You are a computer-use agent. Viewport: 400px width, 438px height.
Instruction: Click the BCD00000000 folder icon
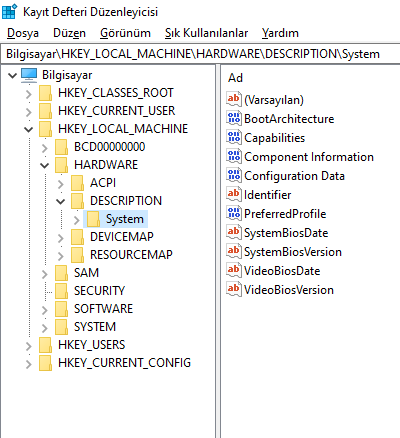pyautogui.click(x=61, y=147)
